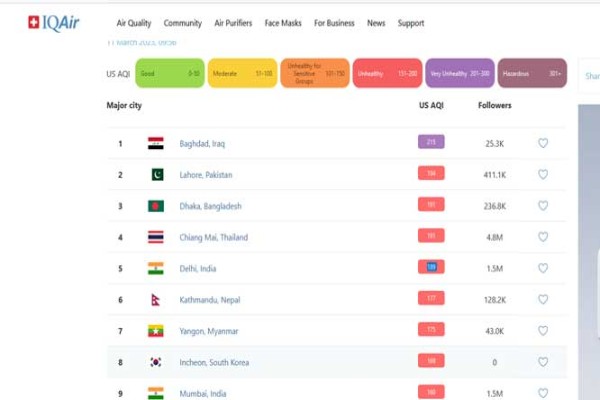Open the Face Masks menu
Screen dimensions: 600x400
[284, 23]
